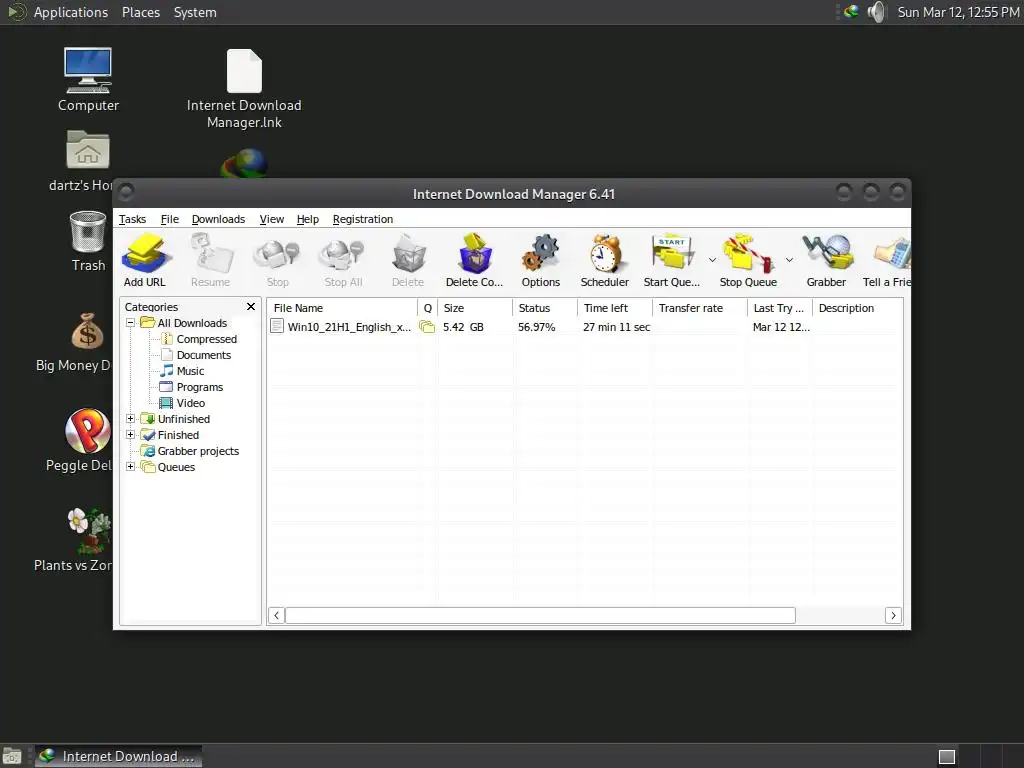The height and width of the screenshot is (768, 1024).
Task: Sort by Time left column header
Action: 615,308
